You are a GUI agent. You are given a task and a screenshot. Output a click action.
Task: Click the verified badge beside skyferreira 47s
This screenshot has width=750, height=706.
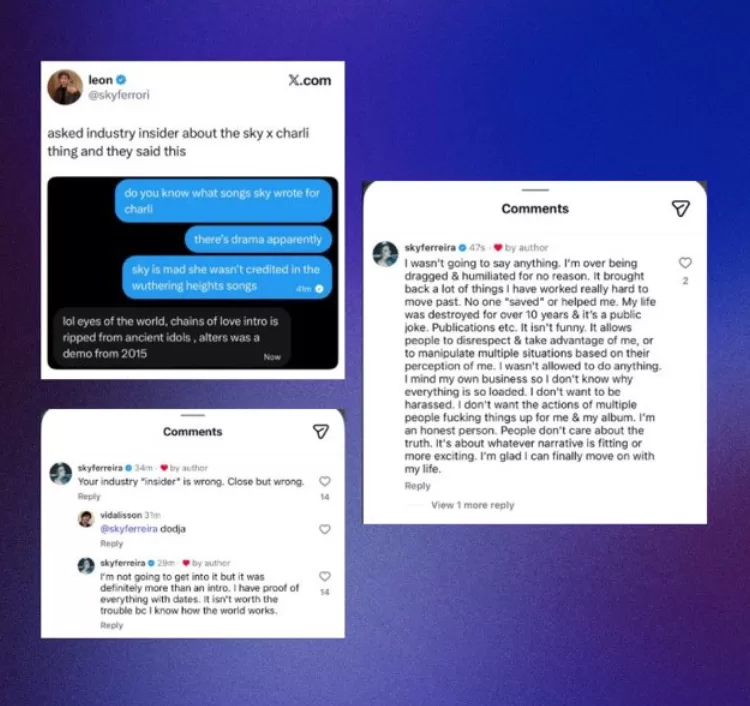(462, 248)
